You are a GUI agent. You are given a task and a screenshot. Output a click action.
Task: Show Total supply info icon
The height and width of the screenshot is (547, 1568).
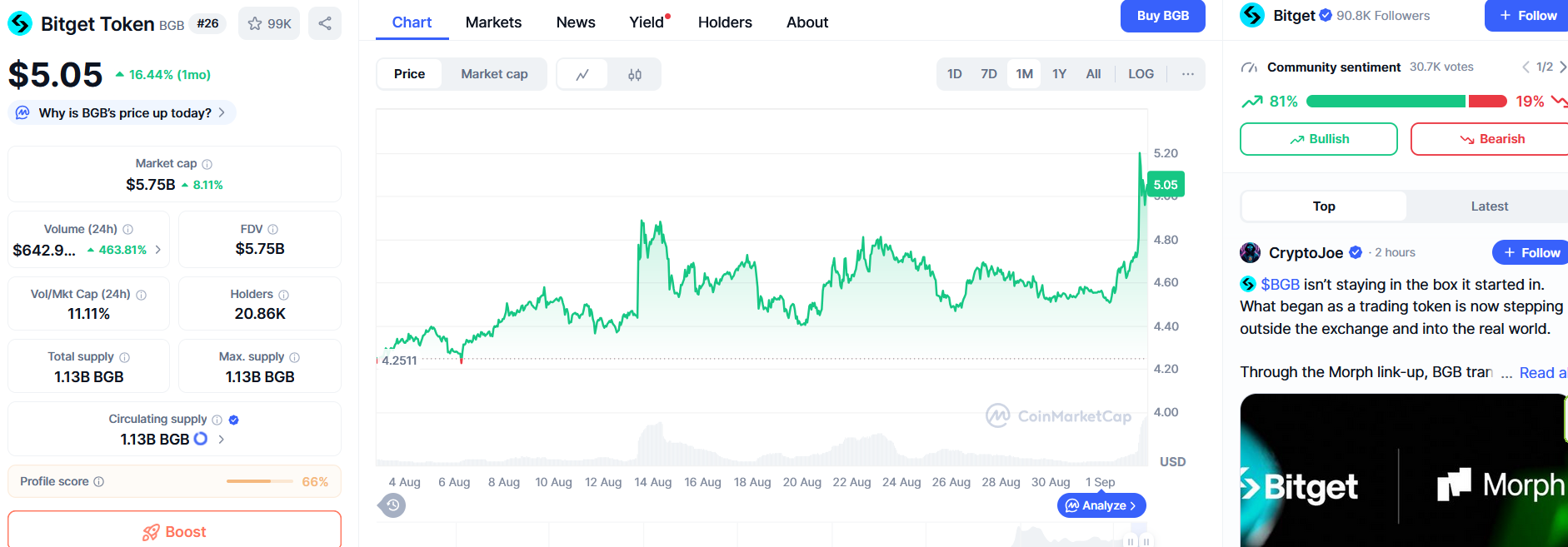(x=125, y=357)
